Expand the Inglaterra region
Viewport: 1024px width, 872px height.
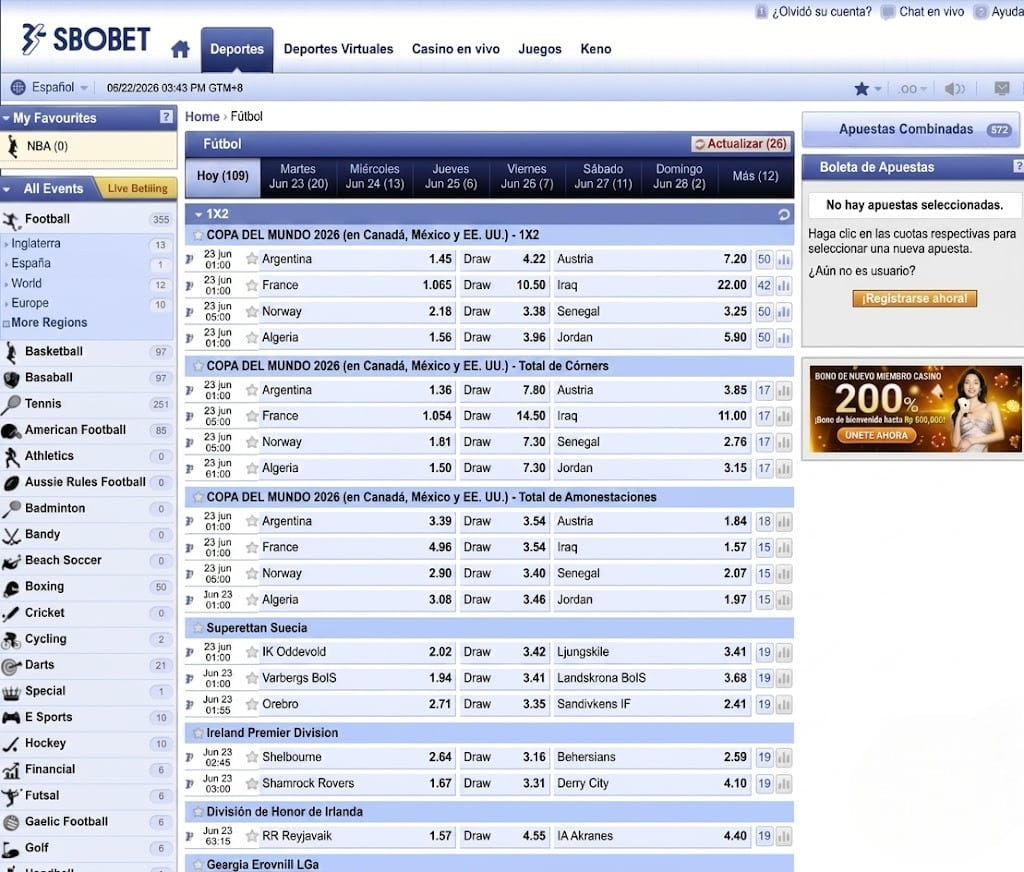tap(36, 244)
